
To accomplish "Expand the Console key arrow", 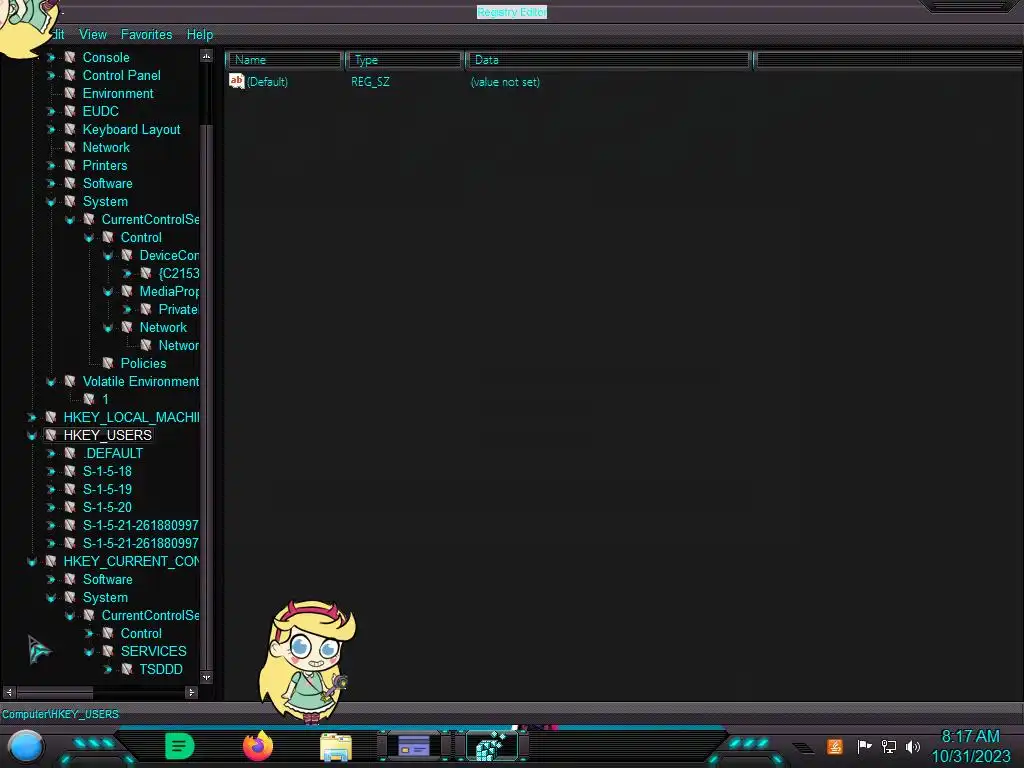I will click(x=51, y=57).
